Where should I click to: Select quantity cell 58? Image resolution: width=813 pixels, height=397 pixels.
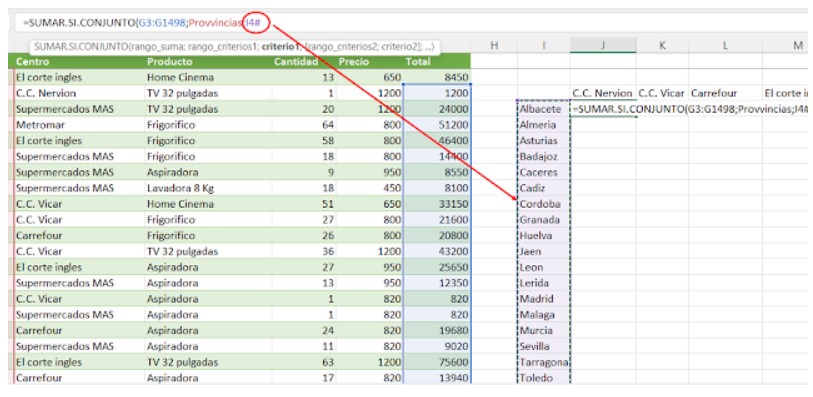coord(303,141)
